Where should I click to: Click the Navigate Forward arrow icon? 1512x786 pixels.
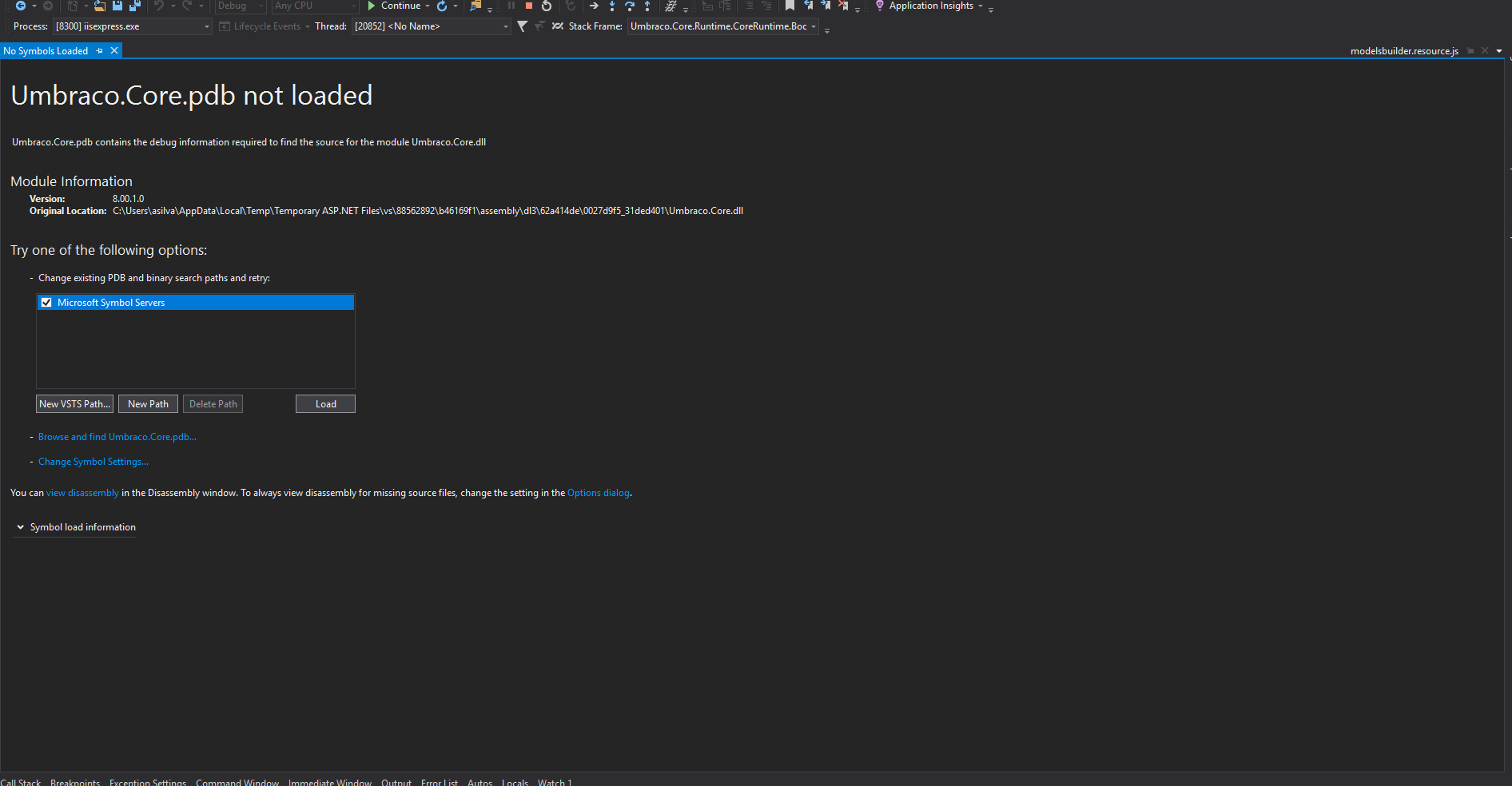click(48, 6)
